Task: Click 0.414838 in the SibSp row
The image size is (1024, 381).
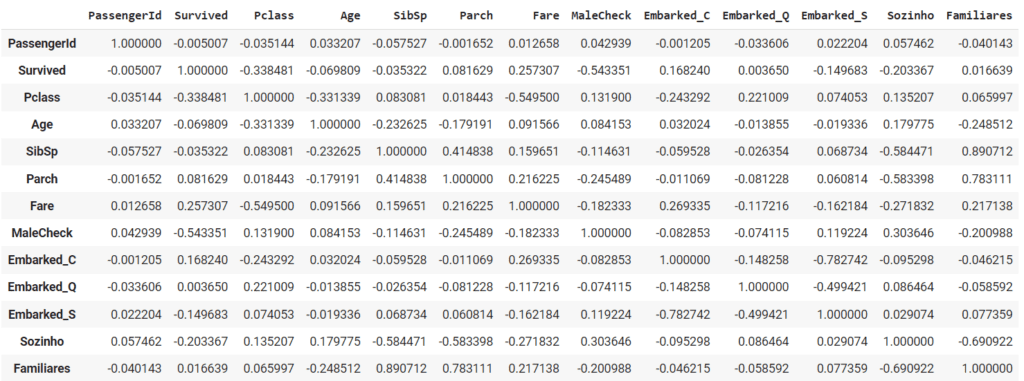Action: tap(468, 152)
